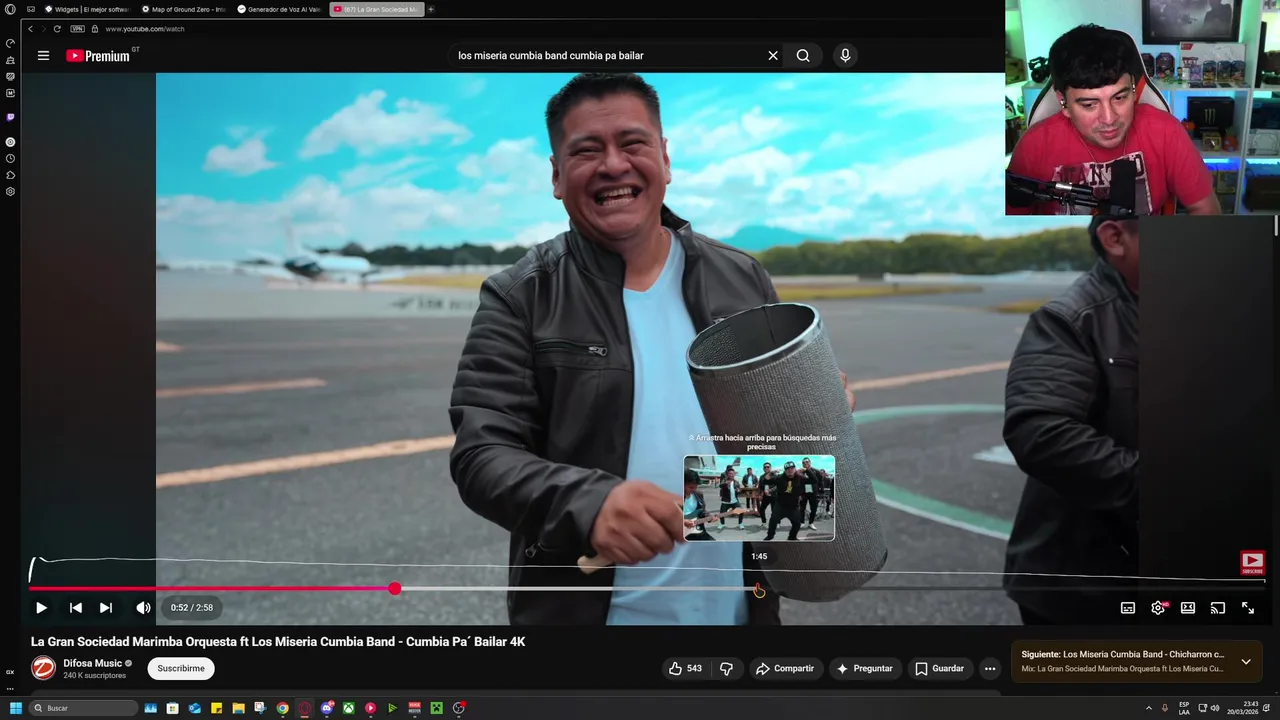
Task: Dislike this video
Action: pos(727,668)
